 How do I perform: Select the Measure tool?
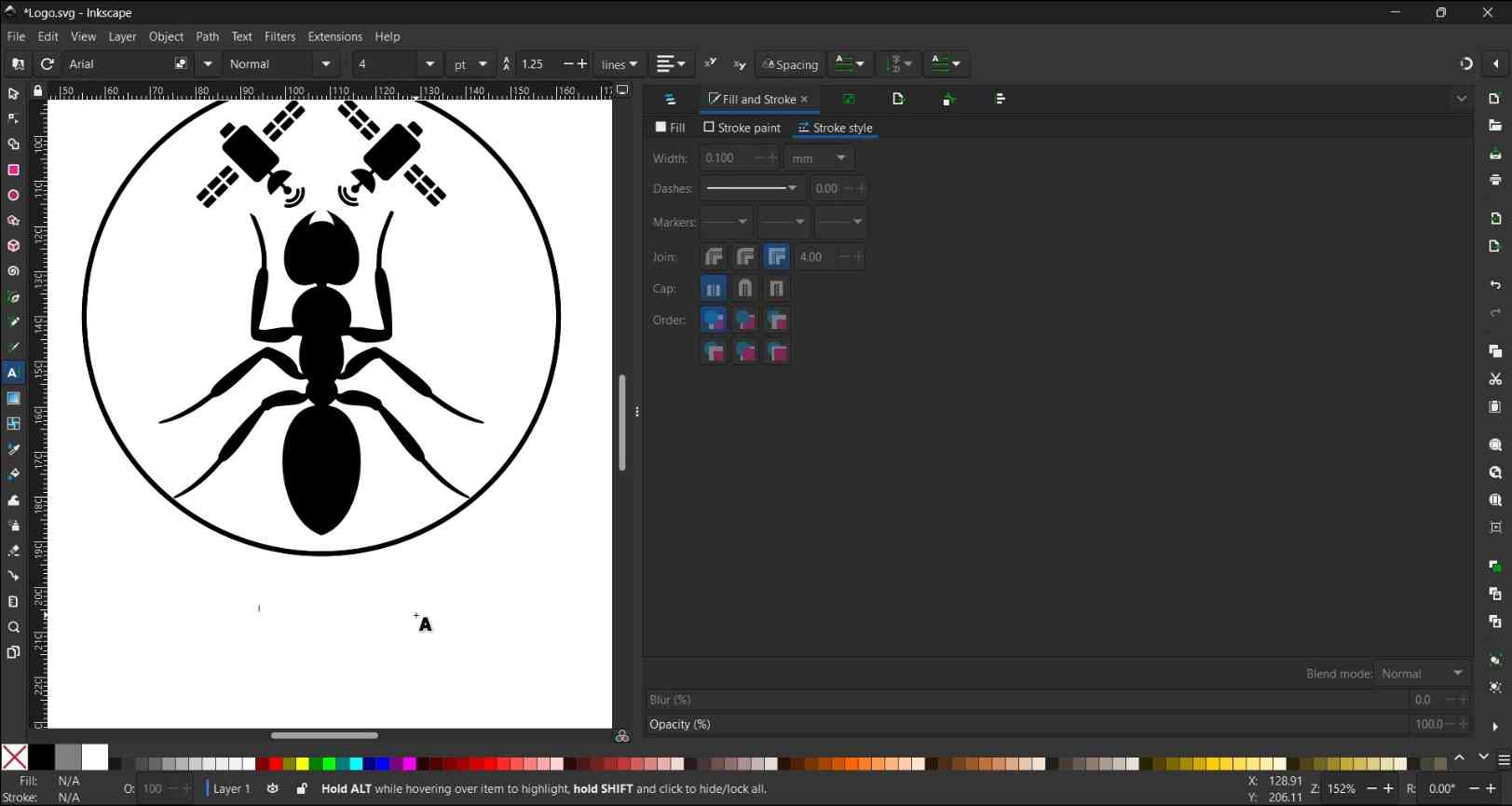click(x=13, y=602)
